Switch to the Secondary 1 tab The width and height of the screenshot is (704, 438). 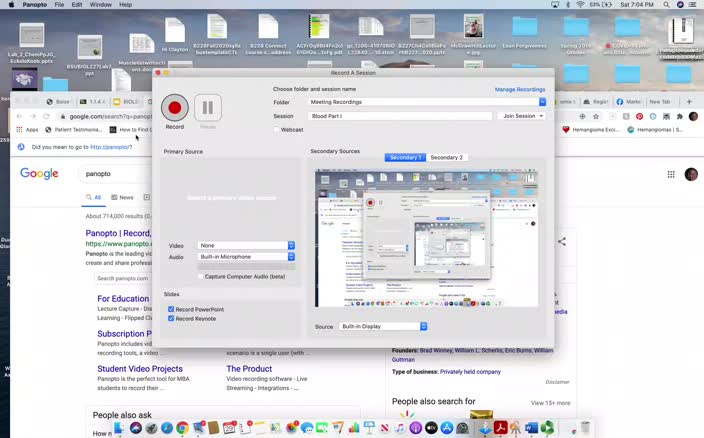[x=405, y=158]
